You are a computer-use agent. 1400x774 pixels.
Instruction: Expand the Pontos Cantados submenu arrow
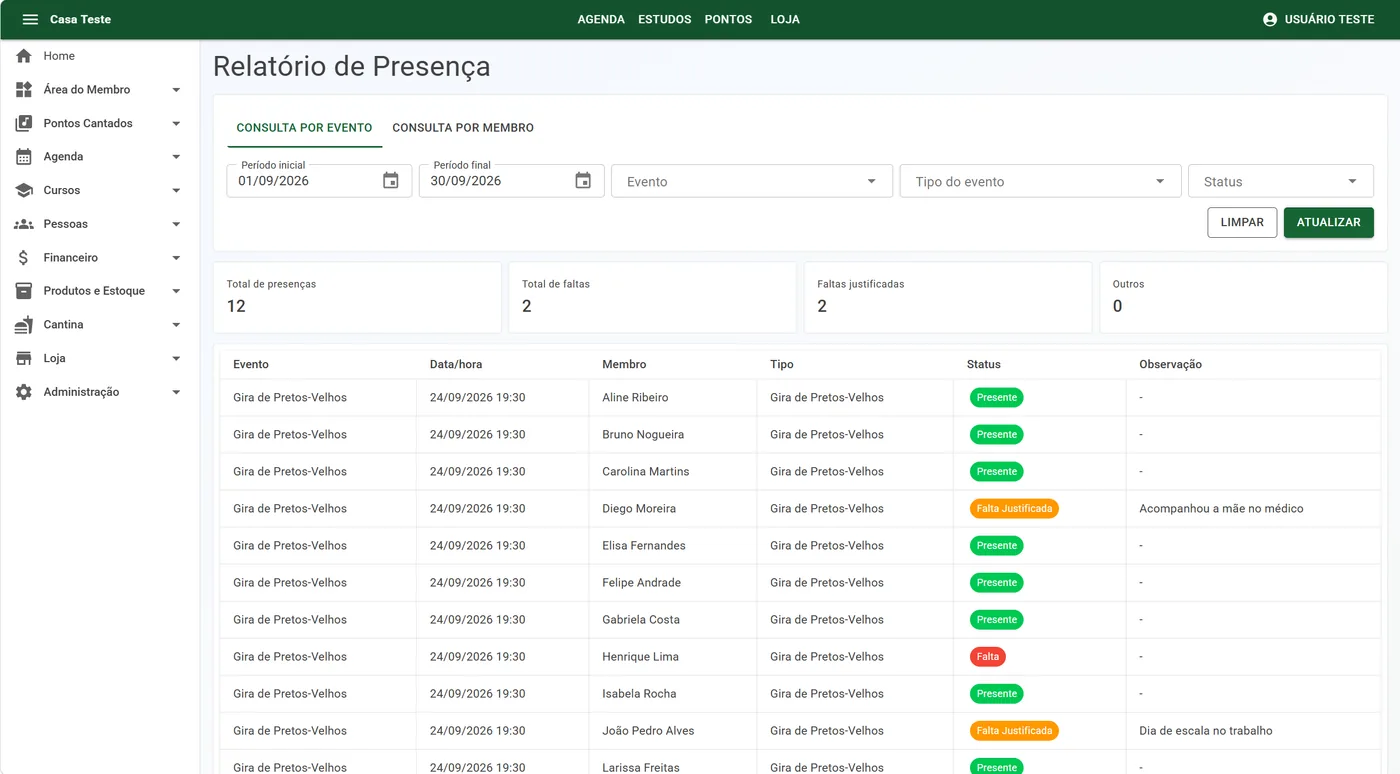coord(176,124)
